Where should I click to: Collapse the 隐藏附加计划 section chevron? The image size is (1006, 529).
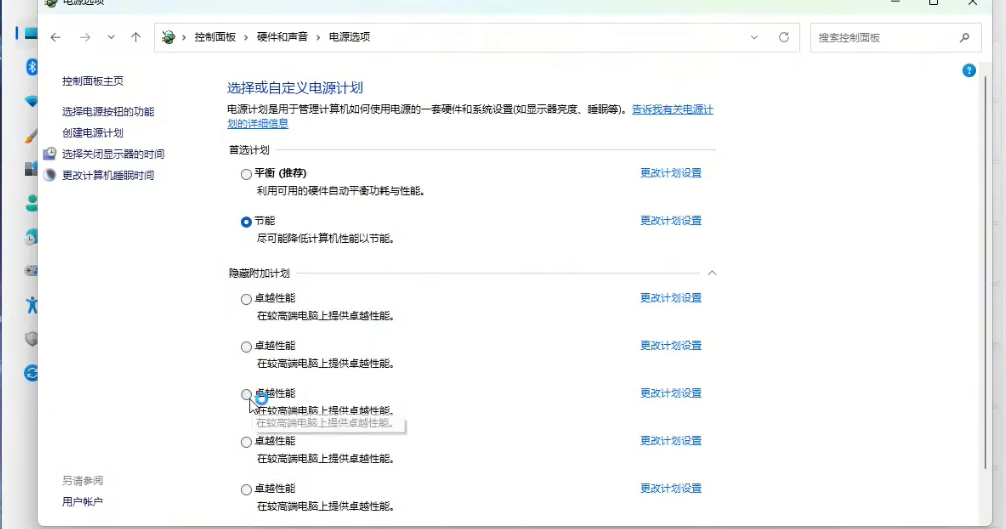tap(712, 273)
